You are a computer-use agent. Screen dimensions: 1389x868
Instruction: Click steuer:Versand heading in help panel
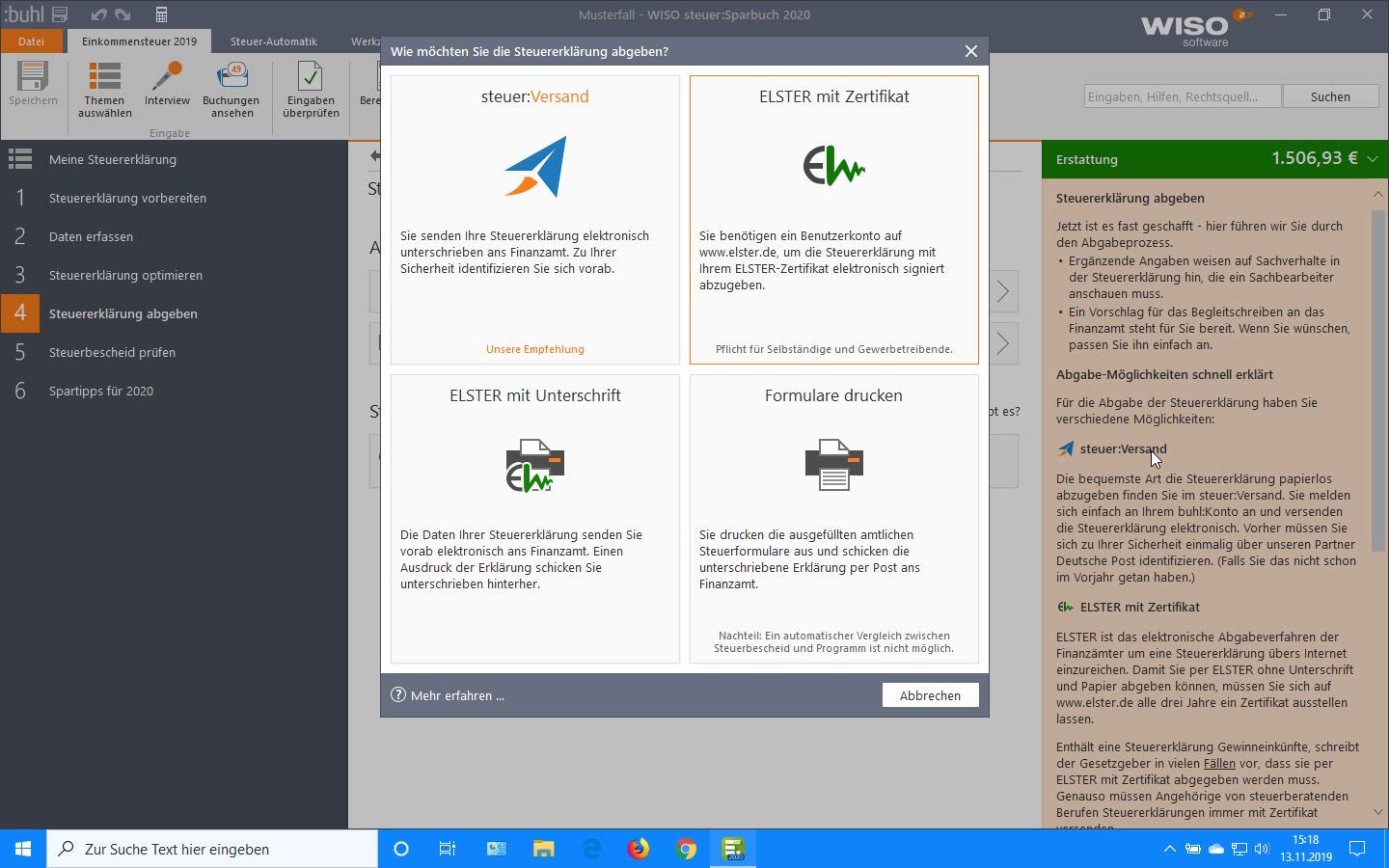tap(1124, 448)
